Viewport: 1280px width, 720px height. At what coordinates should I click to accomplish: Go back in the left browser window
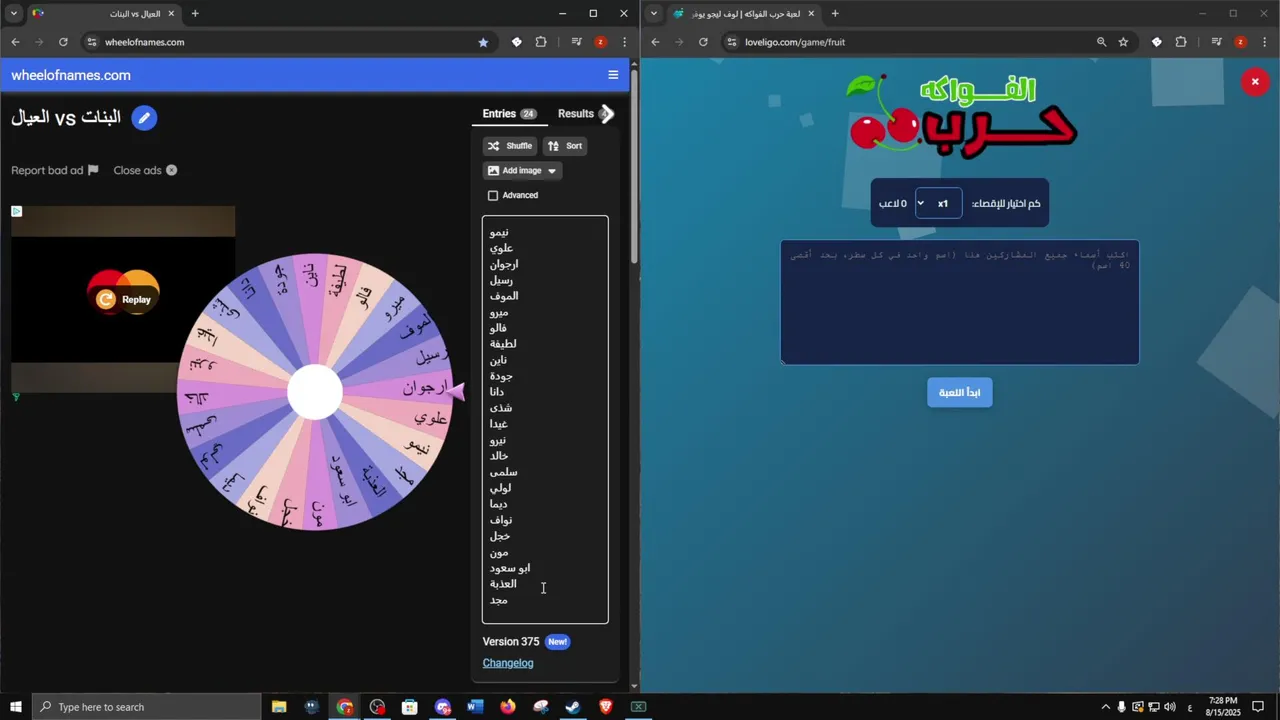pos(15,42)
